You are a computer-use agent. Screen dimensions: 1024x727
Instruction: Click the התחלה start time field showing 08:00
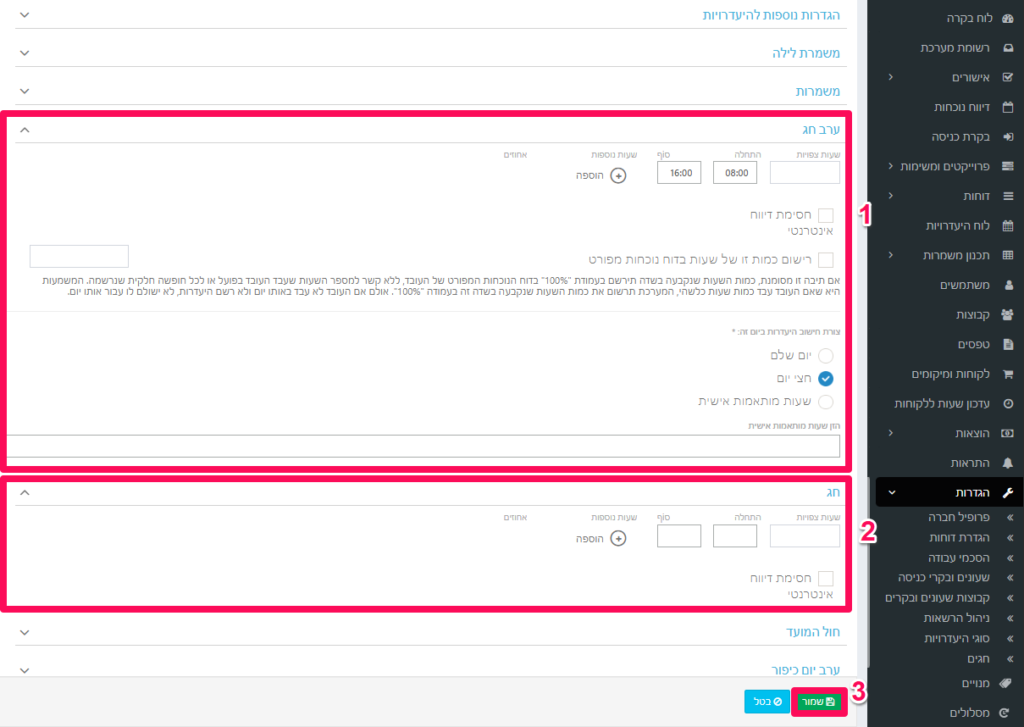[735, 173]
